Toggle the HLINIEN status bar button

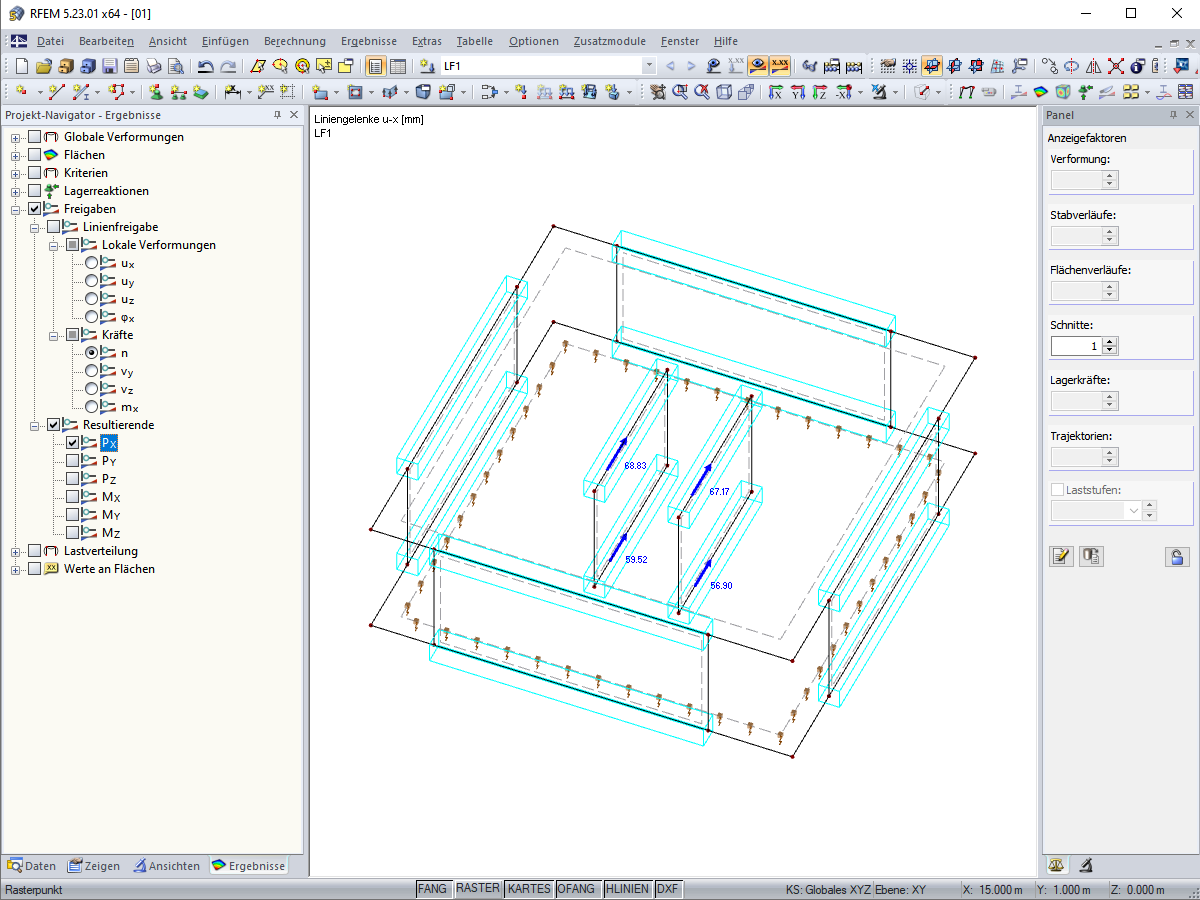click(x=628, y=889)
